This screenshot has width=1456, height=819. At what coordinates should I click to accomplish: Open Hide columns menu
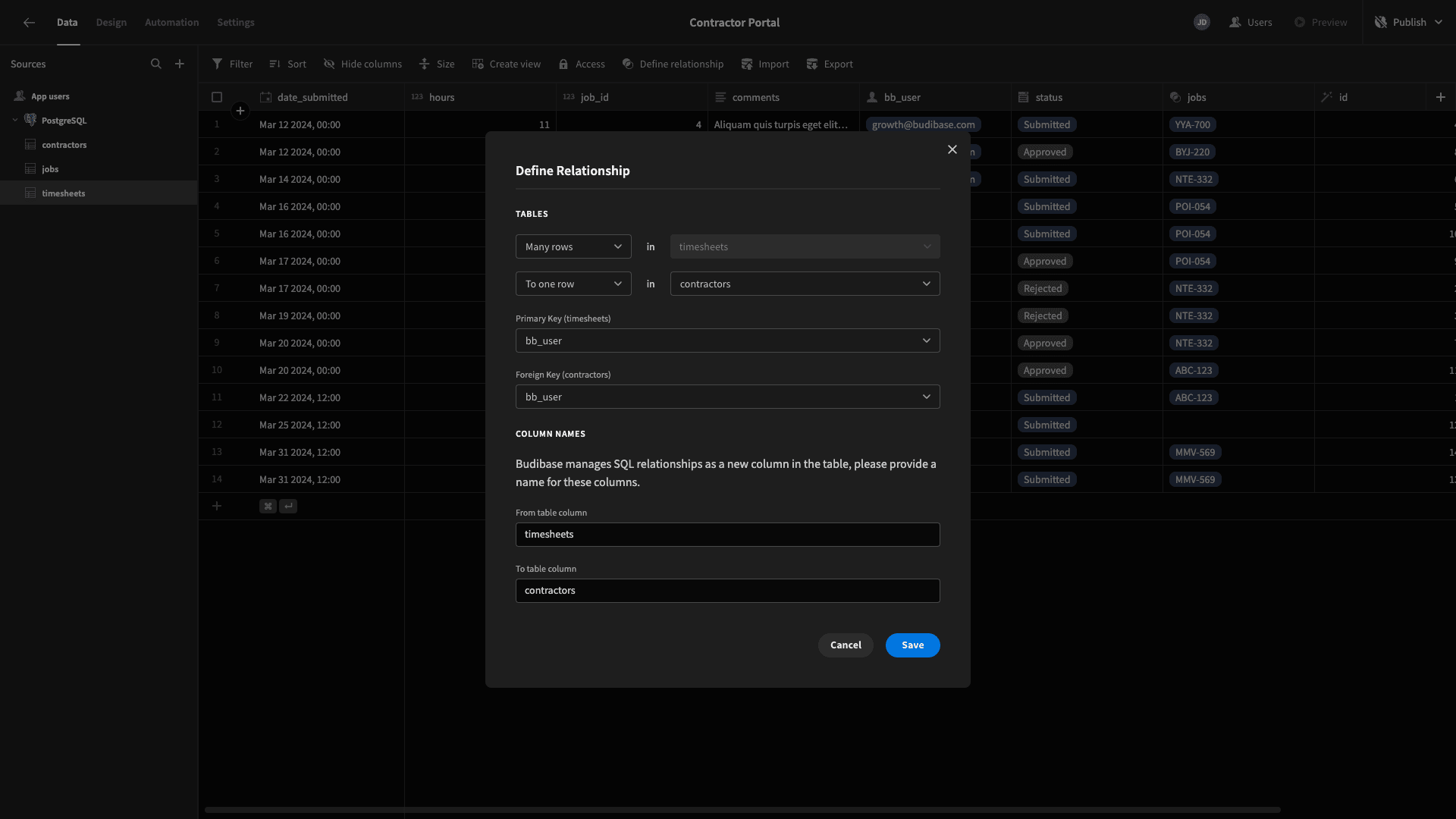click(x=362, y=64)
